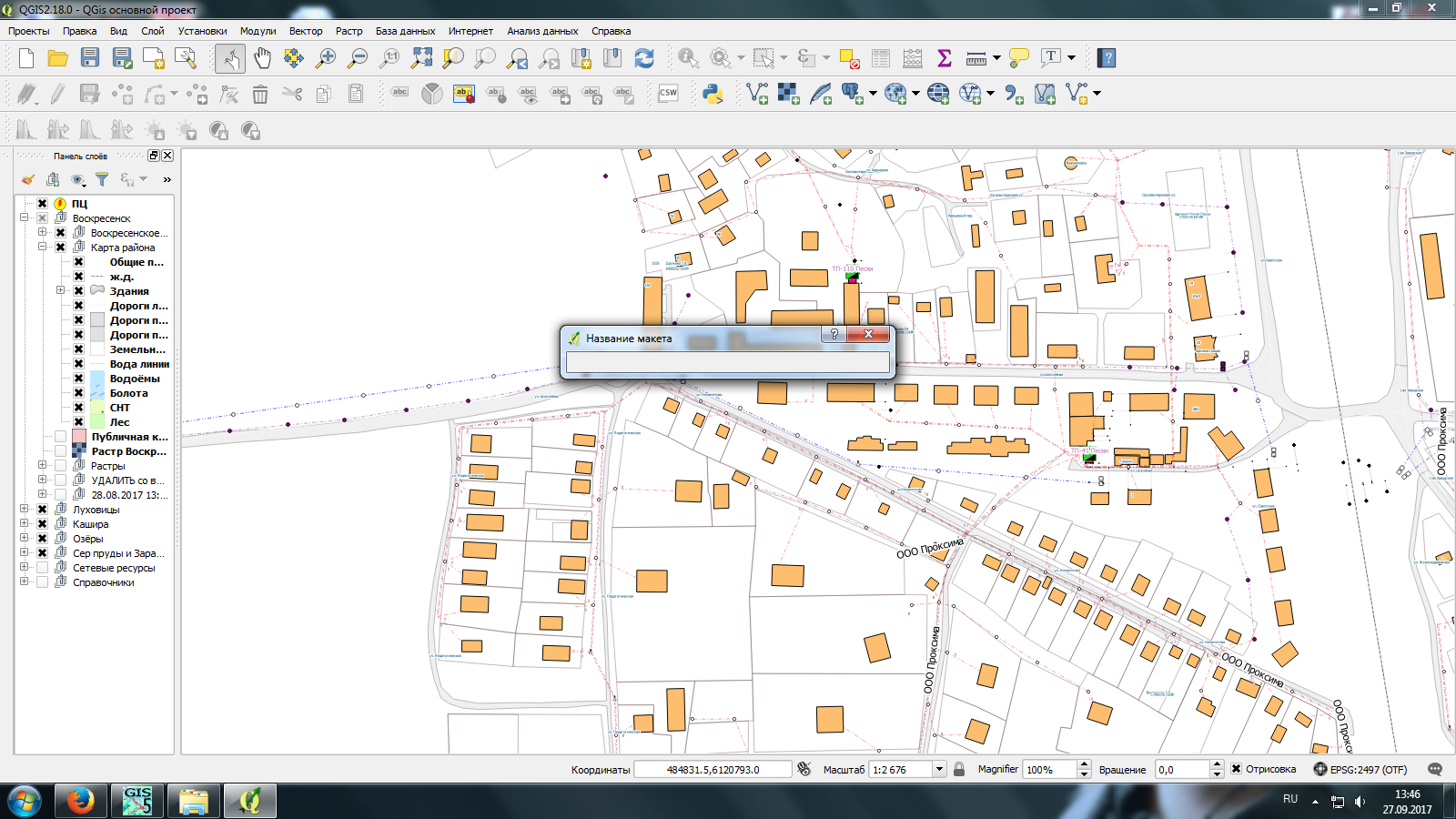Toggle the Отрисовка rendering checkbox
Image resolution: width=1456 pixels, height=819 pixels.
pyautogui.click(x=1236, y=769)
